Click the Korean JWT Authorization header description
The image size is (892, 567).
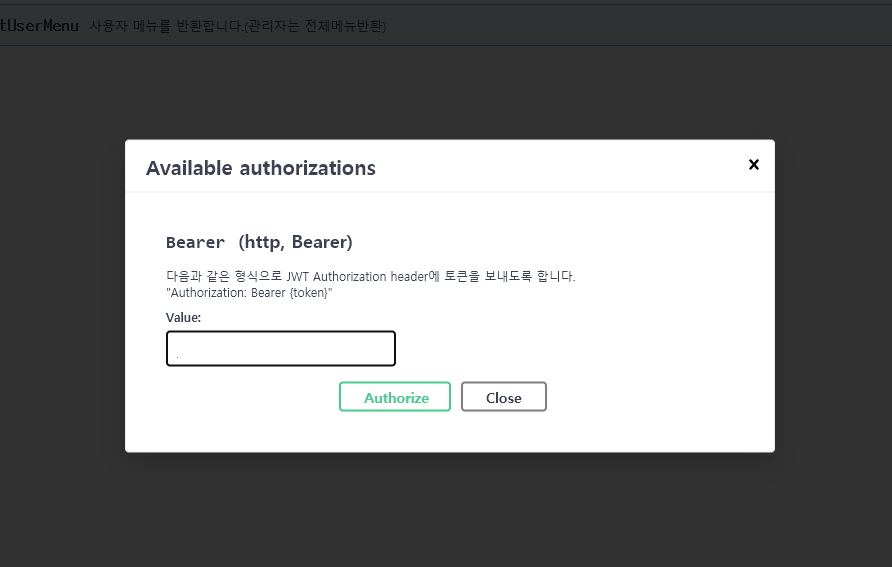tap(370, 276)
